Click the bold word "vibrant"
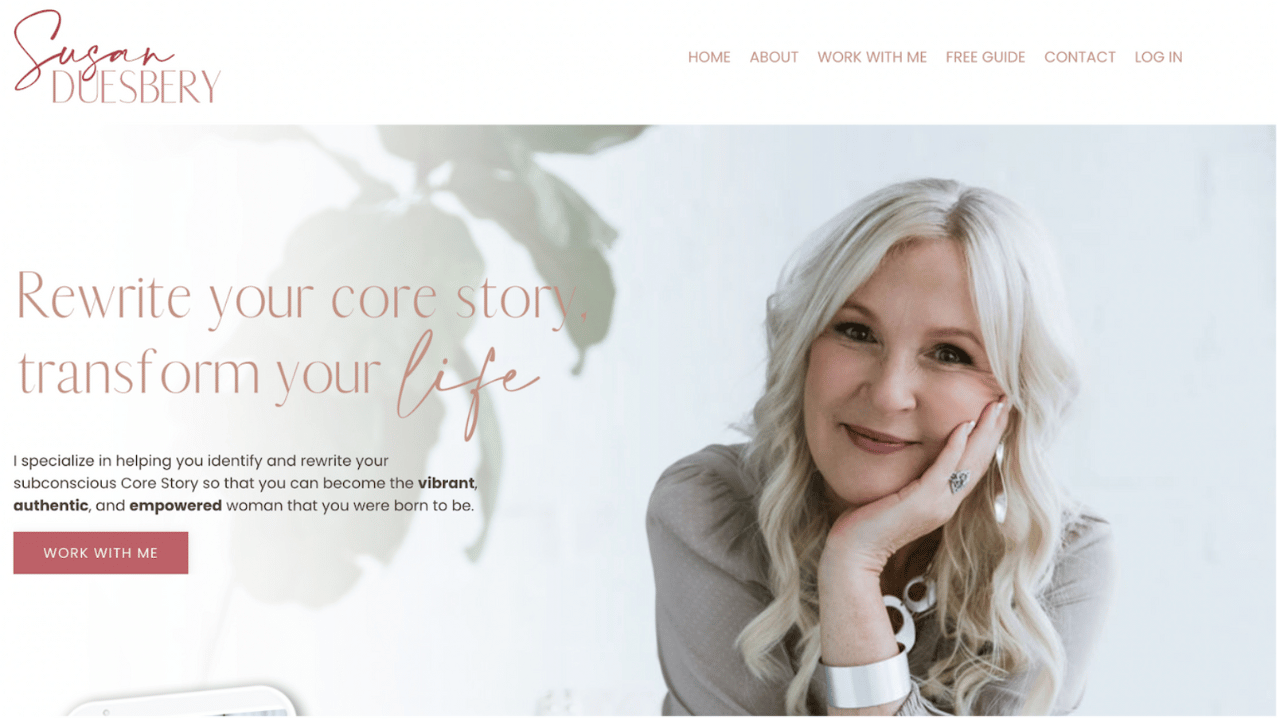The image size is (1280, 720). tap(446, 483)
